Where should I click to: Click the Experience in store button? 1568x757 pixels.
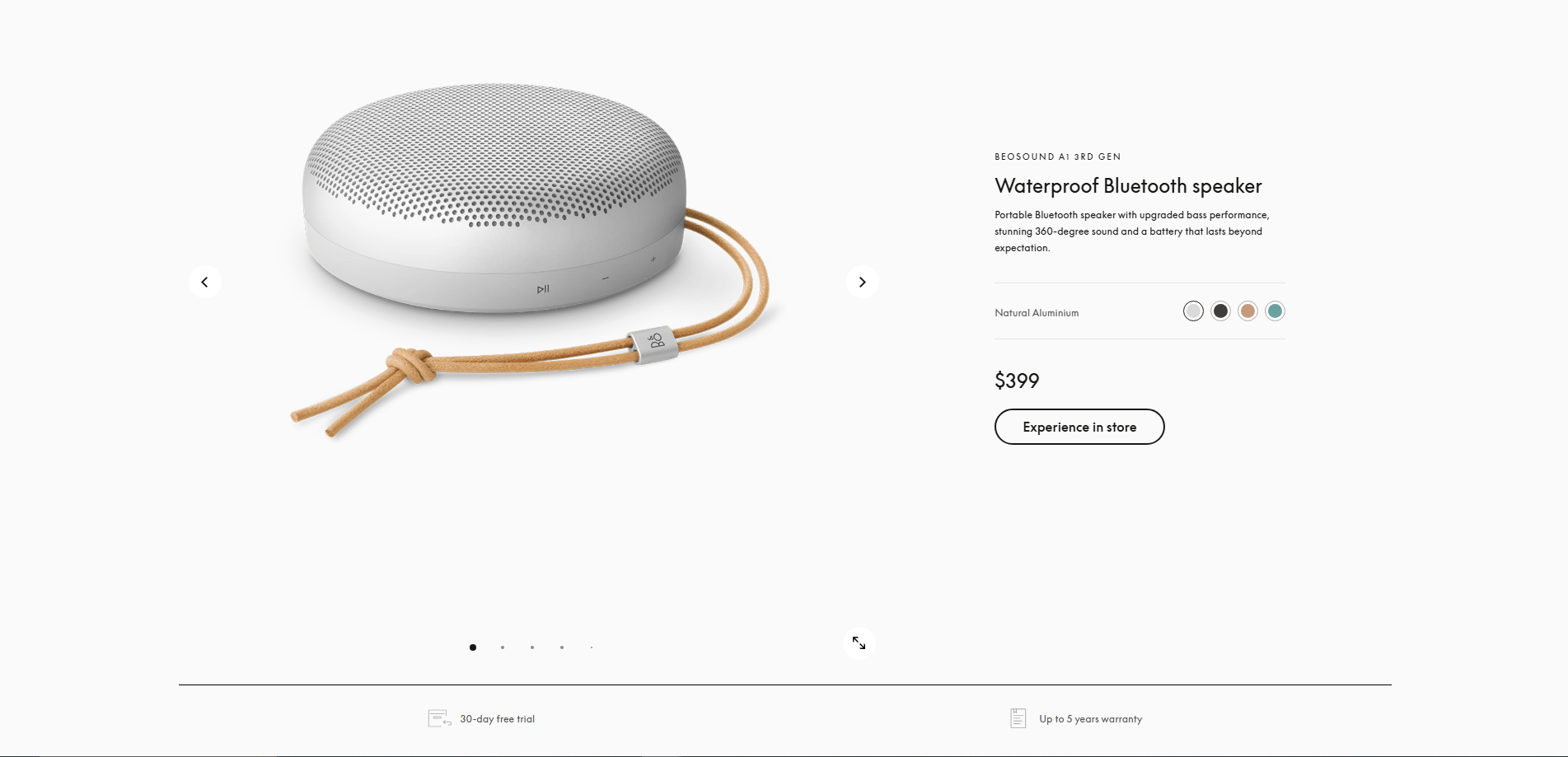point(1079,427)
